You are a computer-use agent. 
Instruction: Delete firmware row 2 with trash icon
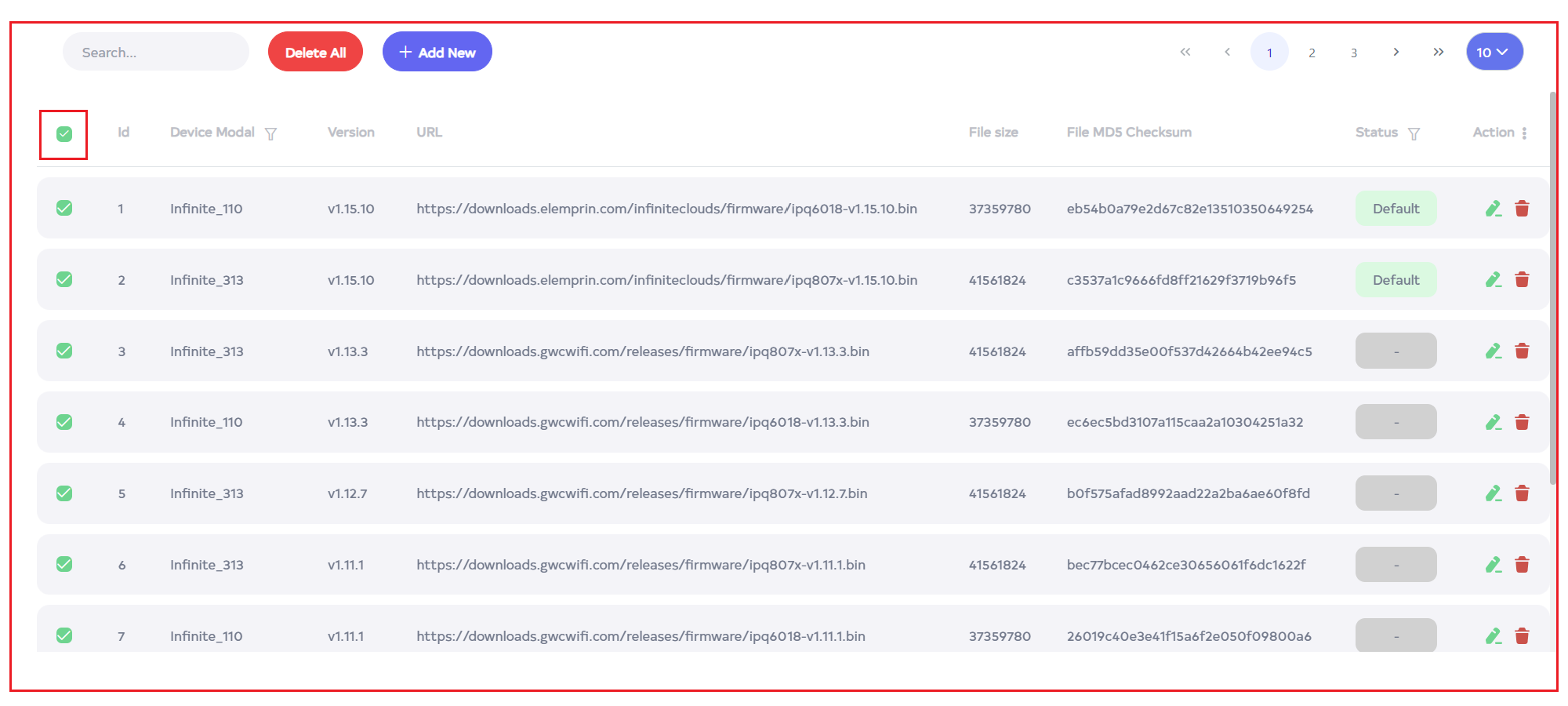pyautogui.click(x=1522, y=280)
